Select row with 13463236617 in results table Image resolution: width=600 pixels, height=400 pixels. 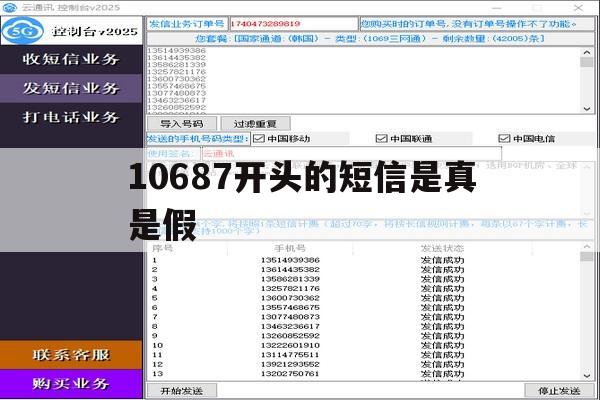[364, 327]
